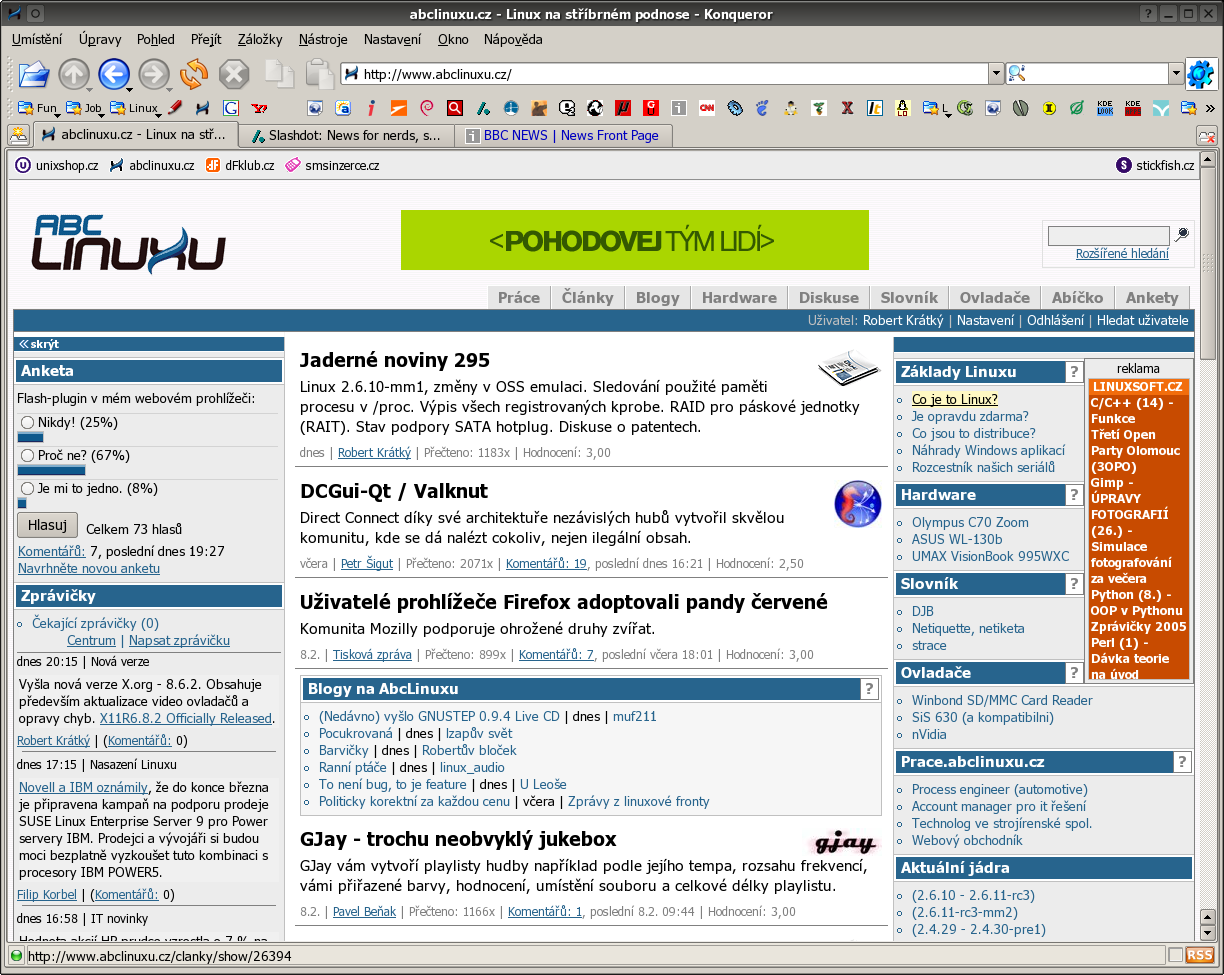Open the Linux bookmarks folder dropdown
Screen dimensions: 1224x975
[x=137, y=108]
